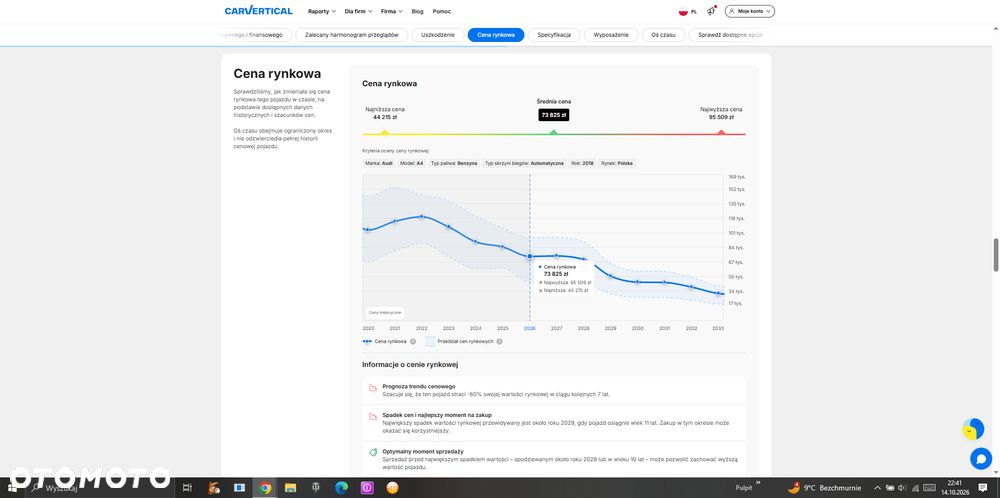The height and width of the screenshot is (498, 1000).
Task: Open notifications megaphone icon
Action: [x=710, y=11]
